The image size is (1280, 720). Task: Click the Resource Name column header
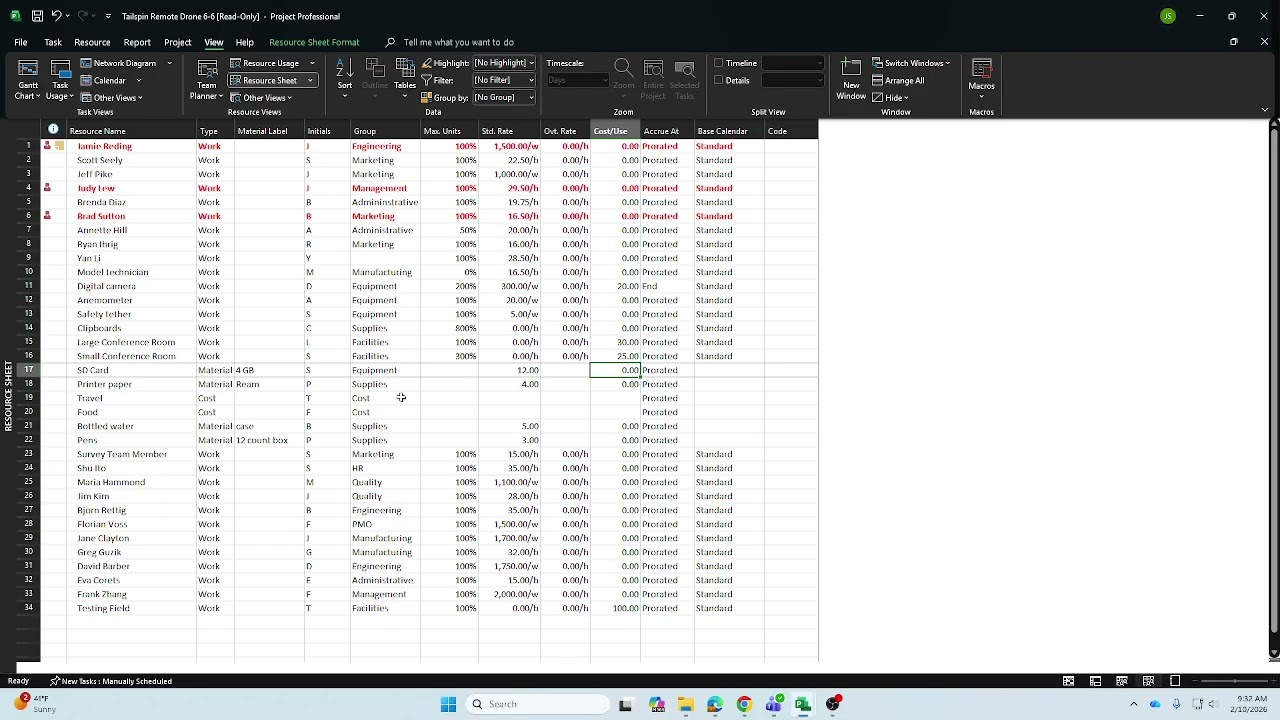131,131
